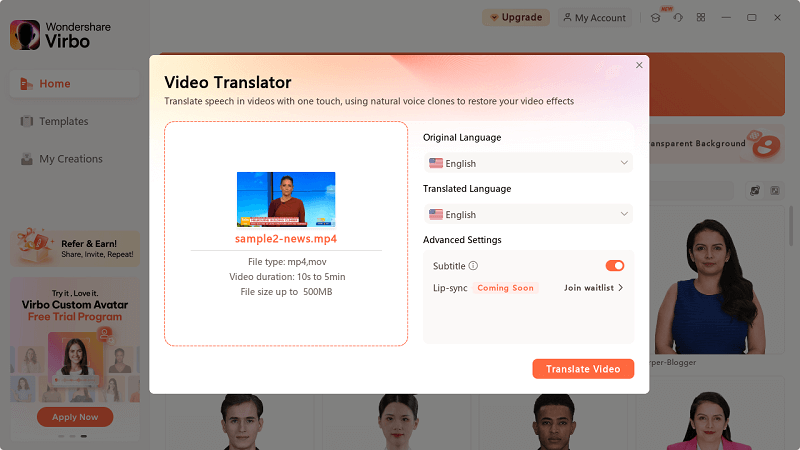Screen dimensions: 800x450
Task: Close the Virbo main window
Action: pyautogui.click(x=777, y=17)
